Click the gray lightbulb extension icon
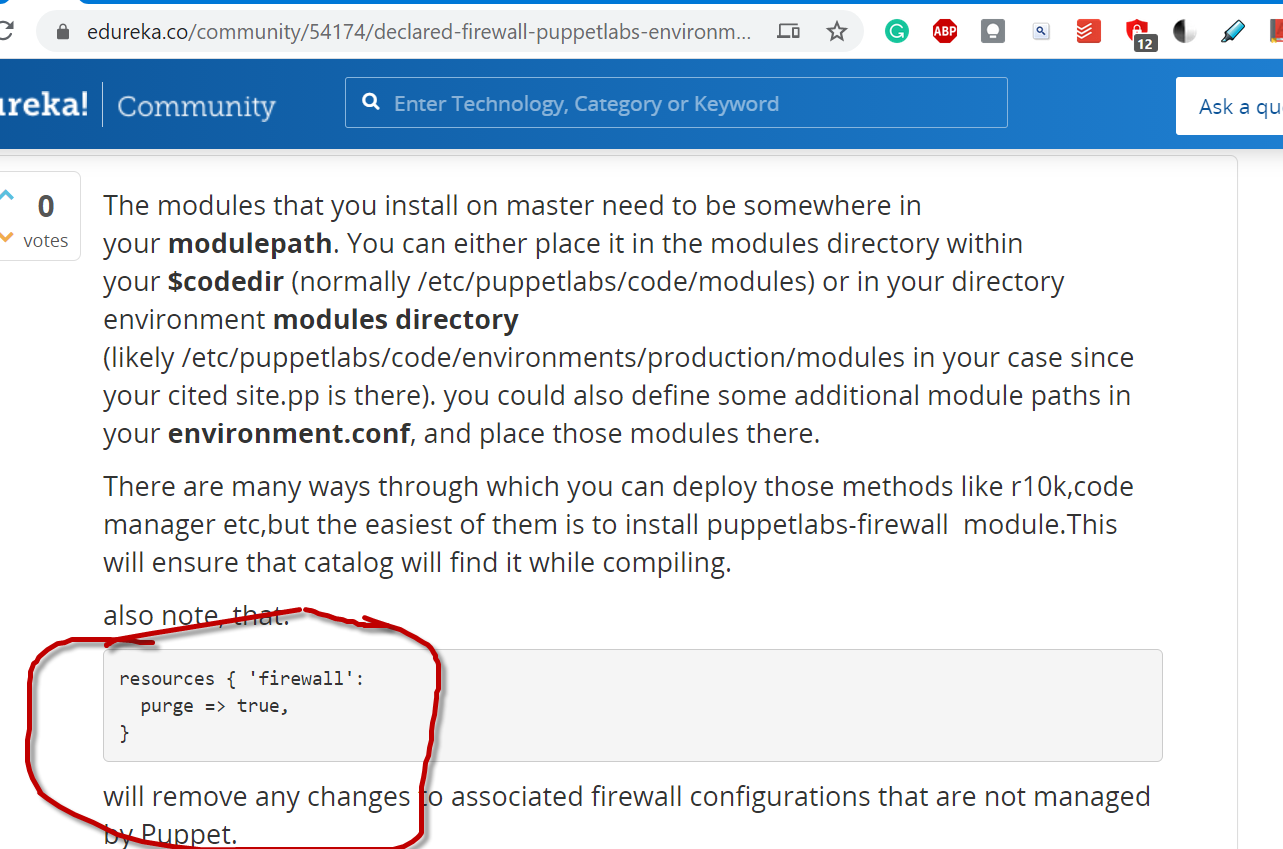Screen dimensions: 1283x849 tap(992, 32)
